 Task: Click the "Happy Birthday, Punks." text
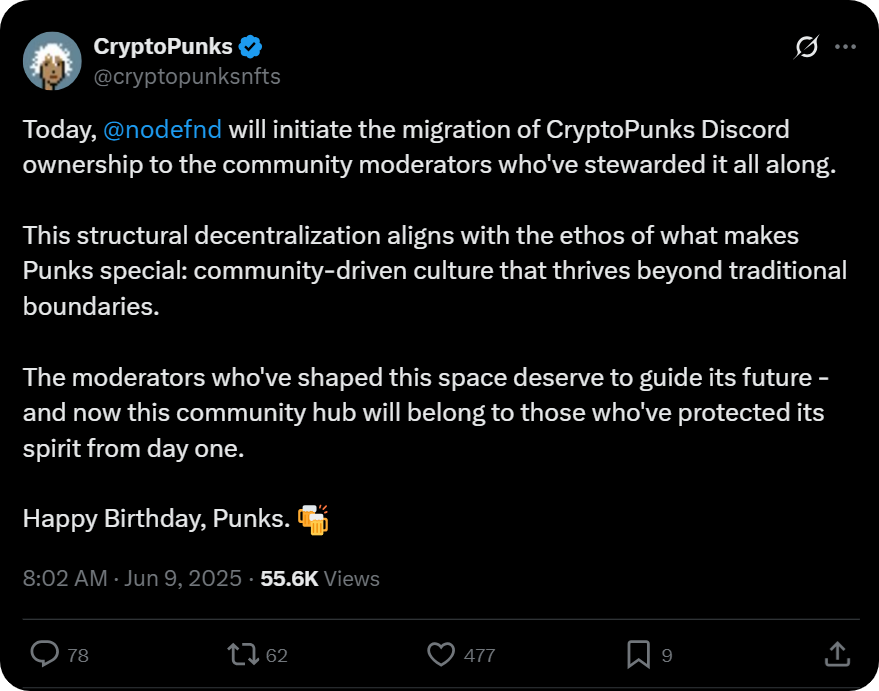point(156,518)
